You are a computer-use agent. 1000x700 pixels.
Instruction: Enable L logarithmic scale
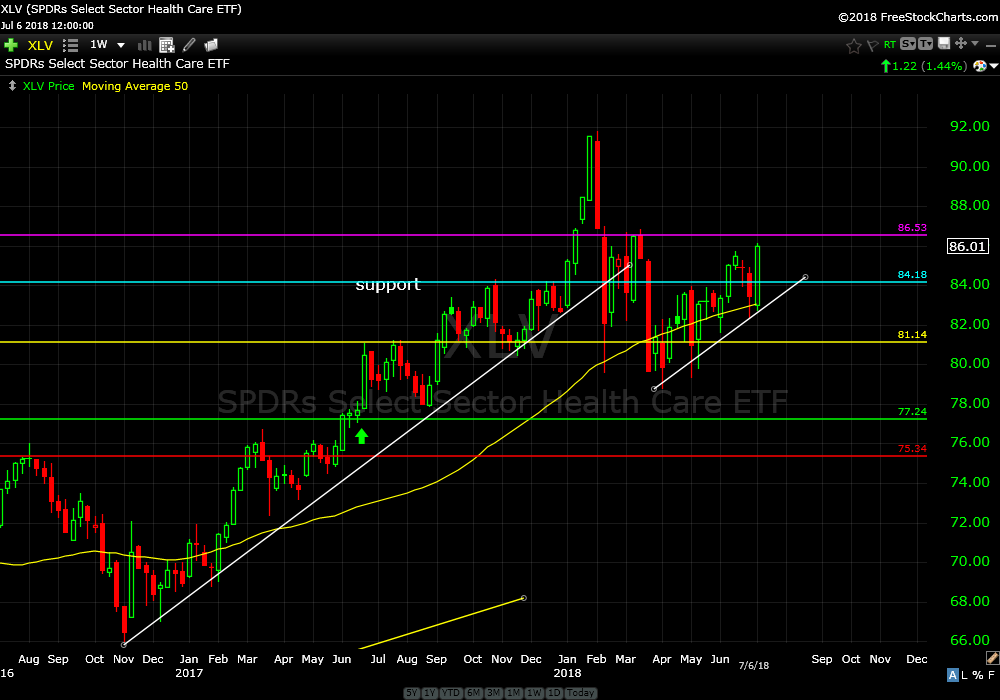[x=965, y=675]
